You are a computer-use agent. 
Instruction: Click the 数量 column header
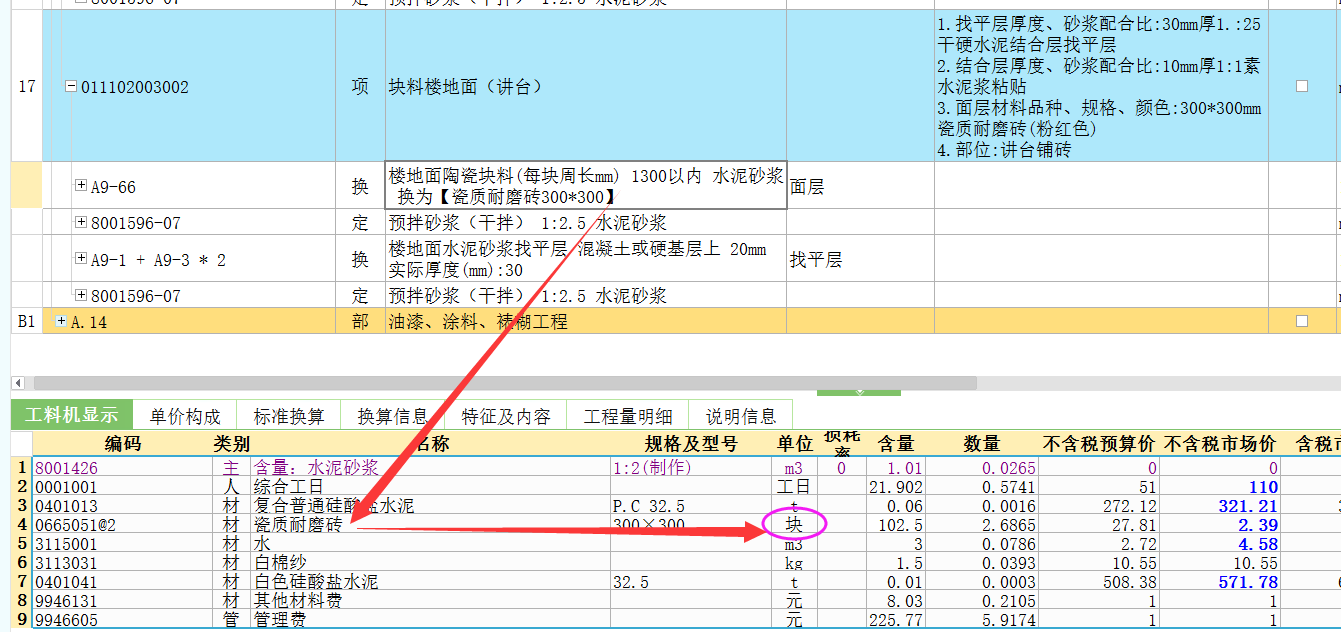click(x=983, y=444)
